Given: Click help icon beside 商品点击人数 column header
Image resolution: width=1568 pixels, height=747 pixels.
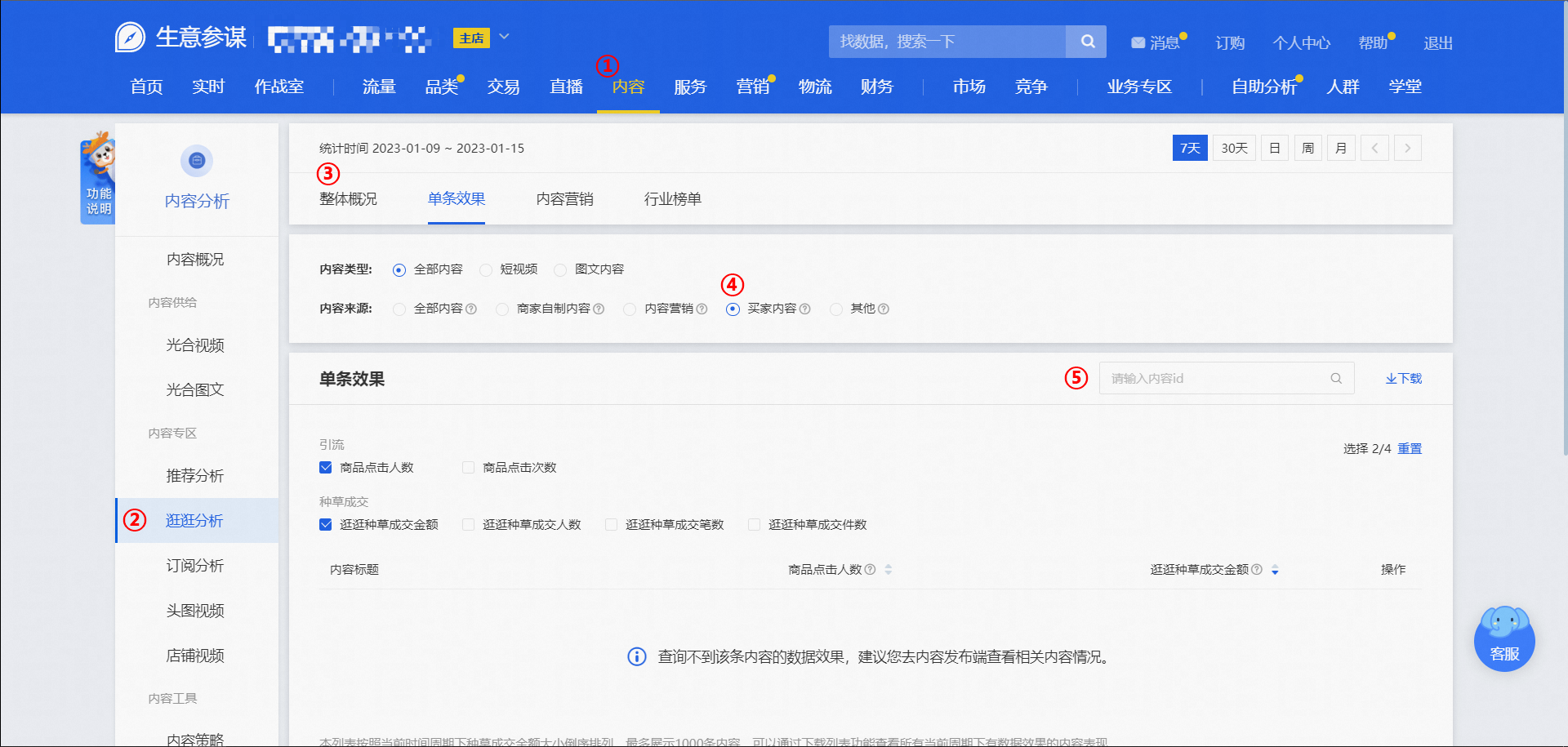Looking at the screenshot, I should [870, 569].
